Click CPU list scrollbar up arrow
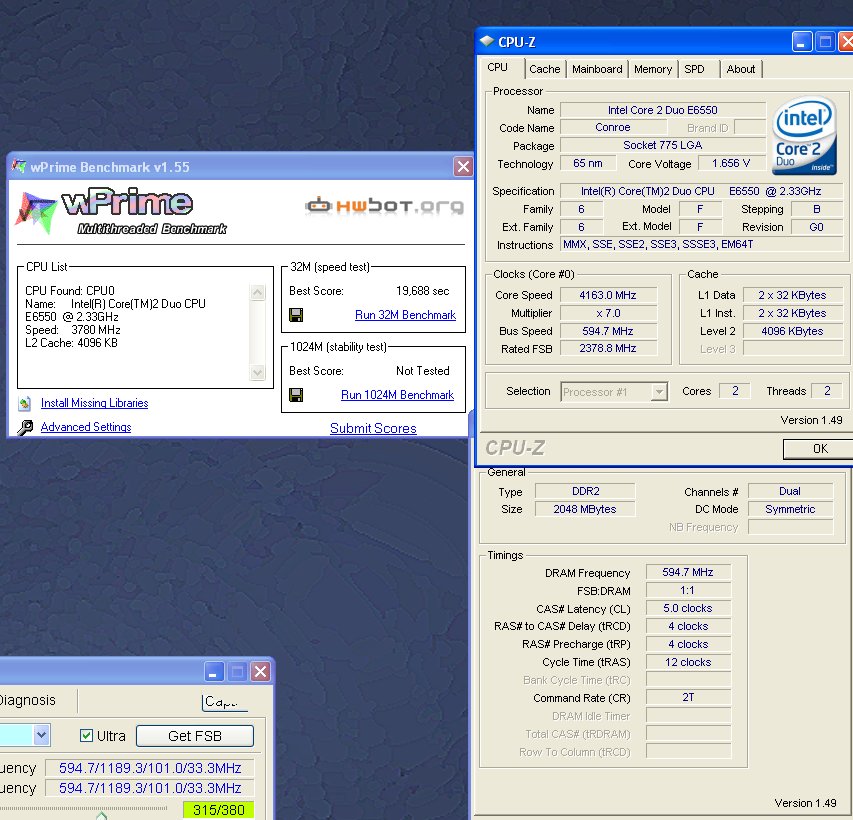Screen dimensions: 853x820 [x=257, y=293]
